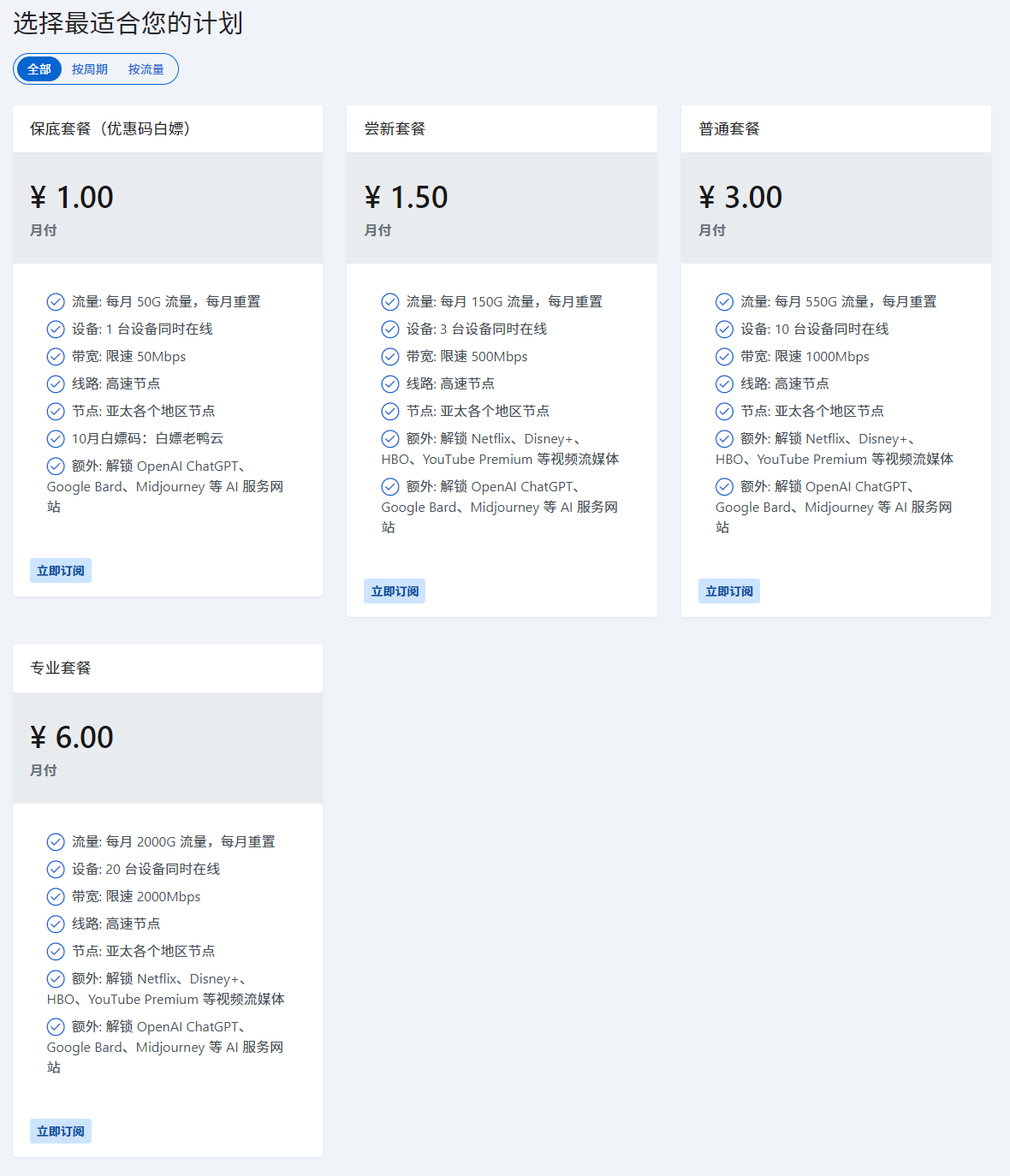Subscribe to the ¥6.00 专业套餐 plan
1010x1176 pixels.
(61, 1131)
